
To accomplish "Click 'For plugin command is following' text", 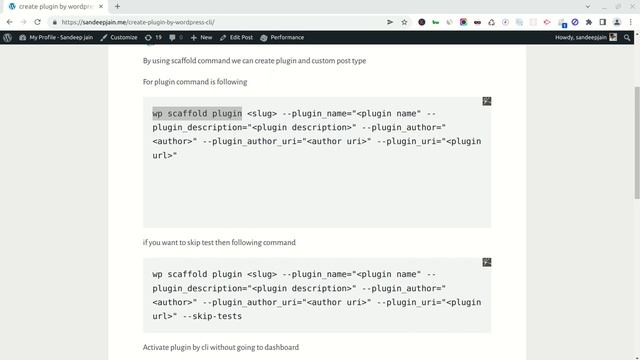I will point(195,82).
